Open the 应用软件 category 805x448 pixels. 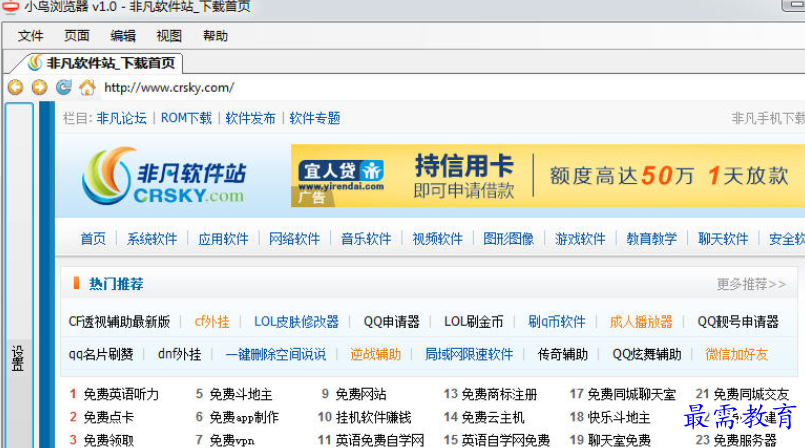[x=223, y=239]
